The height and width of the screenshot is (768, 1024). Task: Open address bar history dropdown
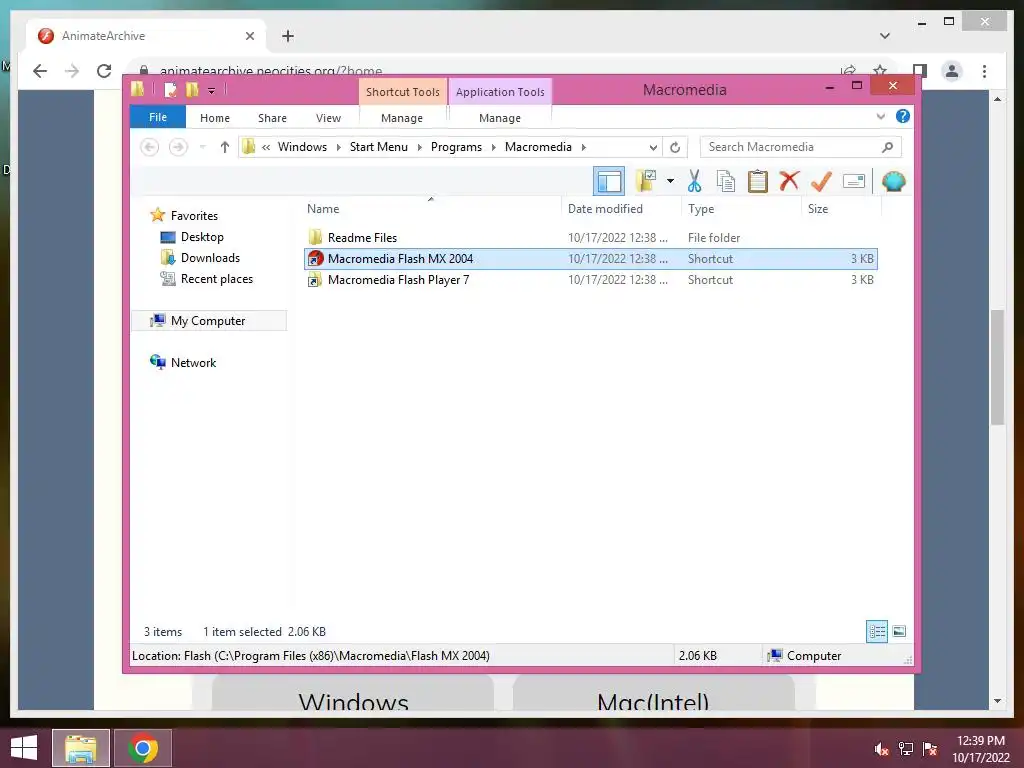(653, 147)
